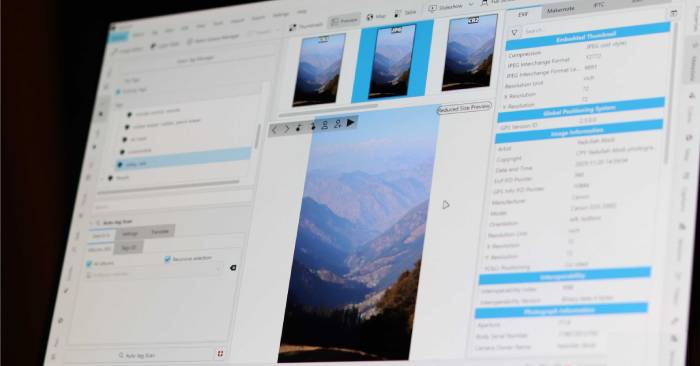Click the red icon next to Auto-tag Scan button
The height and width of the screenshot is (366, 700).
(x=220, y=354)
